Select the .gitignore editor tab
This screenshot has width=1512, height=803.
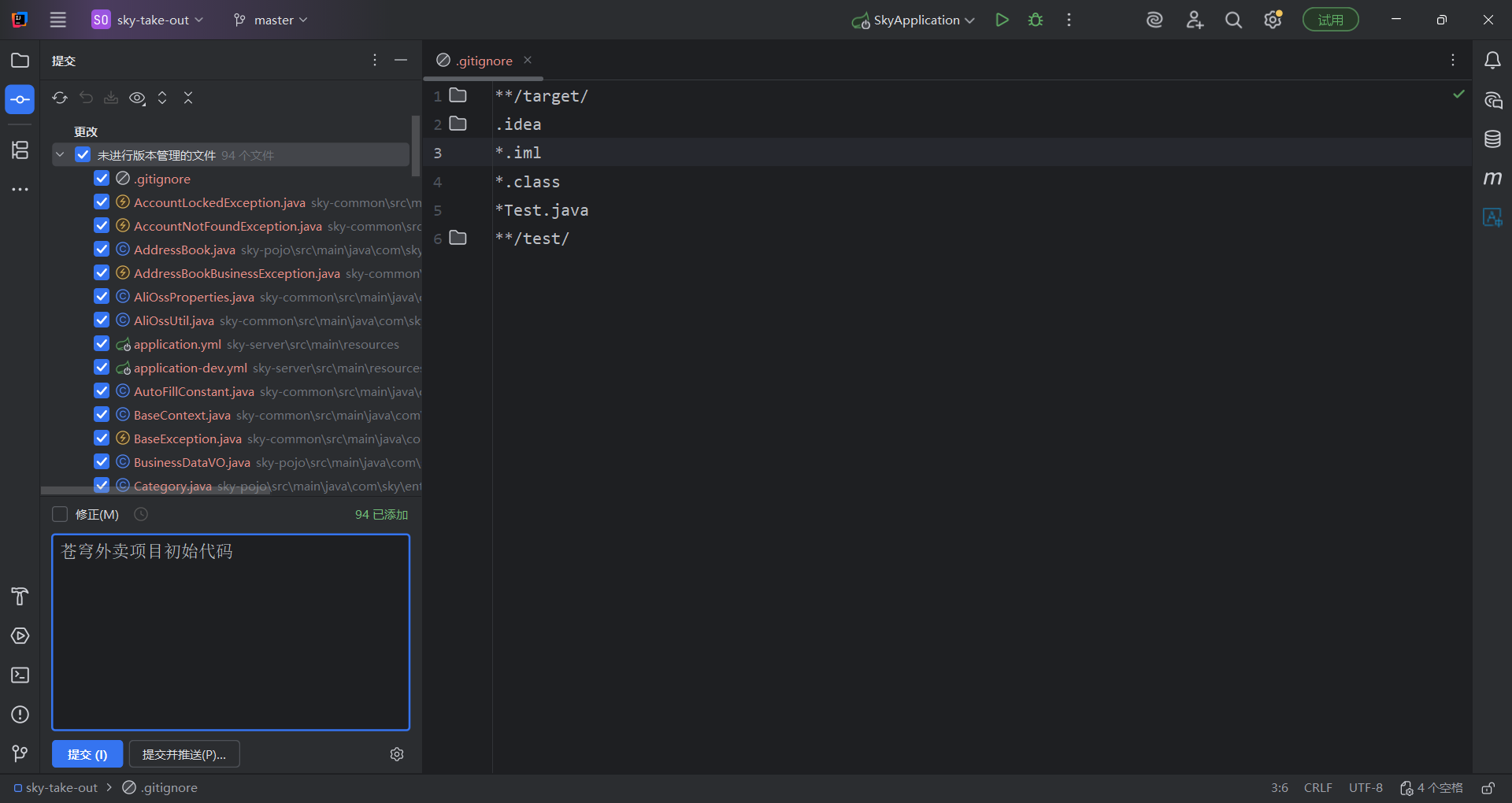(x=484, y=61)
